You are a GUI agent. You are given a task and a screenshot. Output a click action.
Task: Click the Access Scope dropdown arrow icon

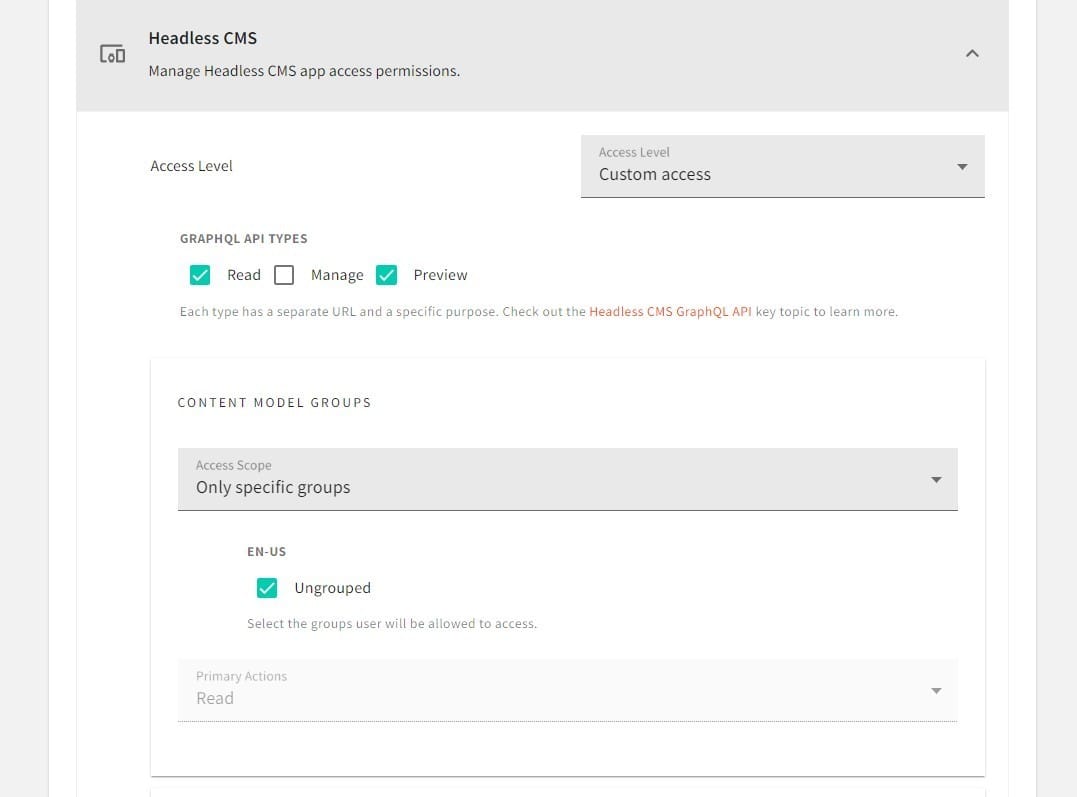coord(936,480)
